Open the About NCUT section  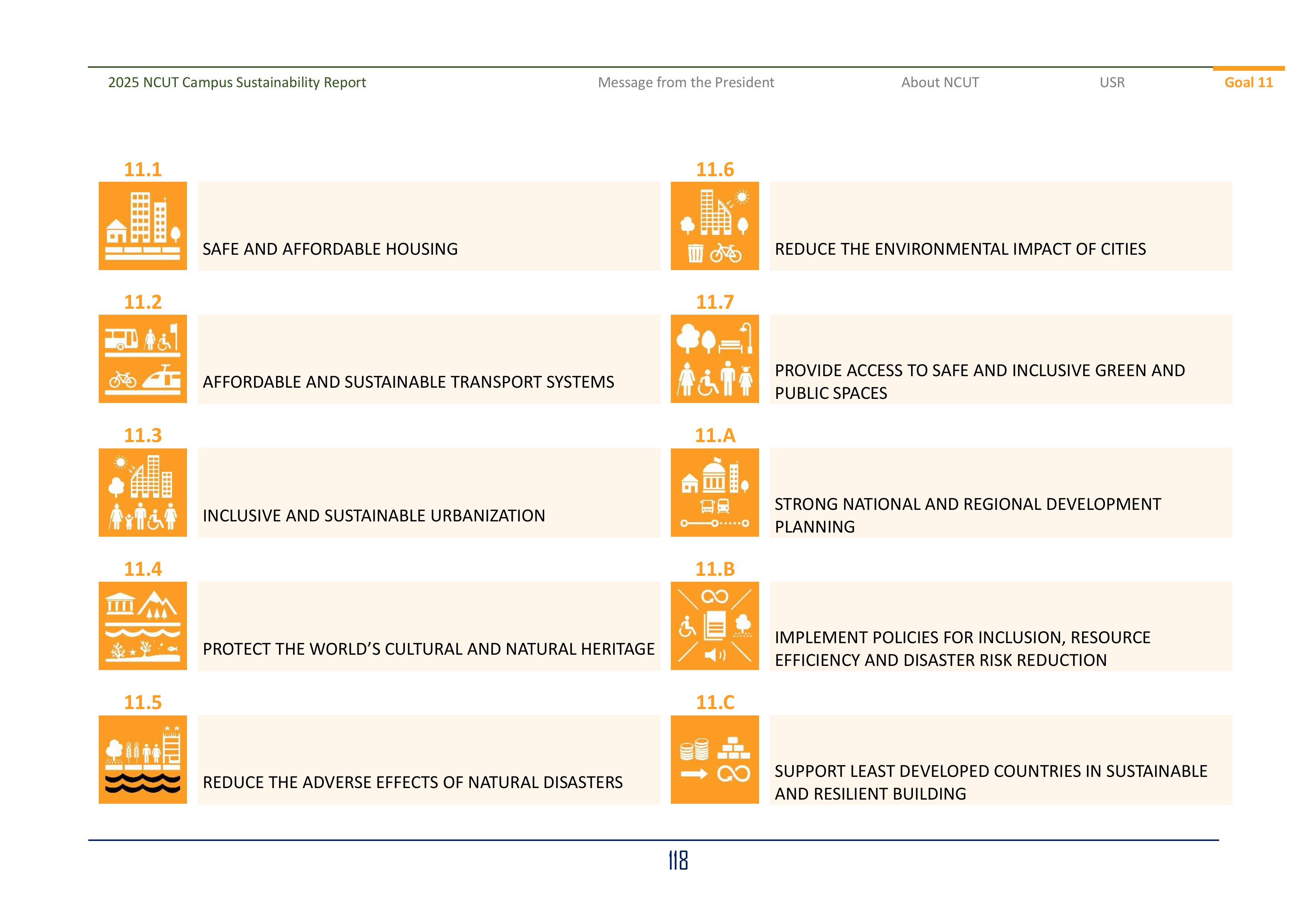click(940, 83)
